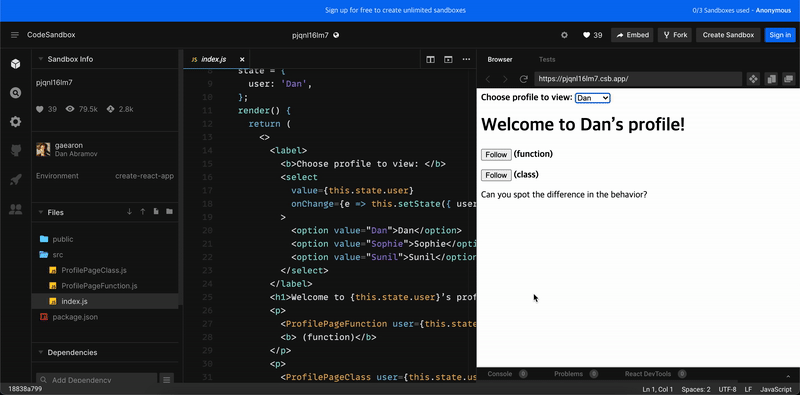800x395 pixels.
Task: Click the sign up banner link
Action: 395,10
